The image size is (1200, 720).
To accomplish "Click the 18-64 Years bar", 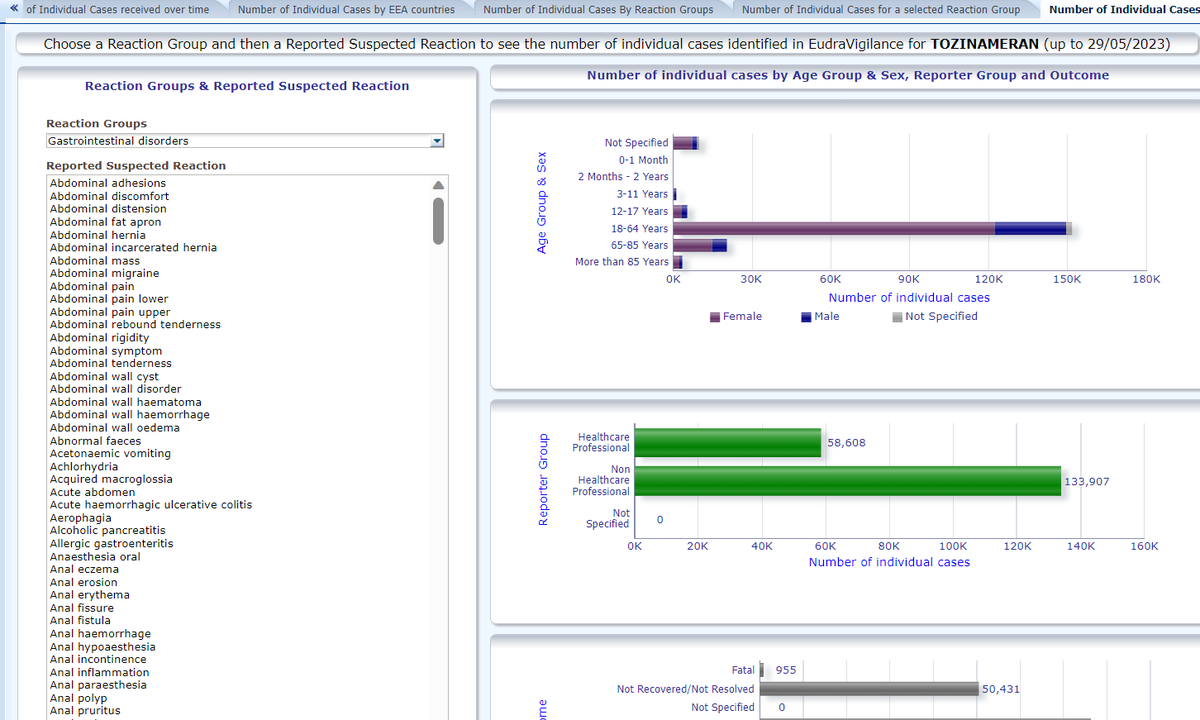I will click(x=870, y=228).
